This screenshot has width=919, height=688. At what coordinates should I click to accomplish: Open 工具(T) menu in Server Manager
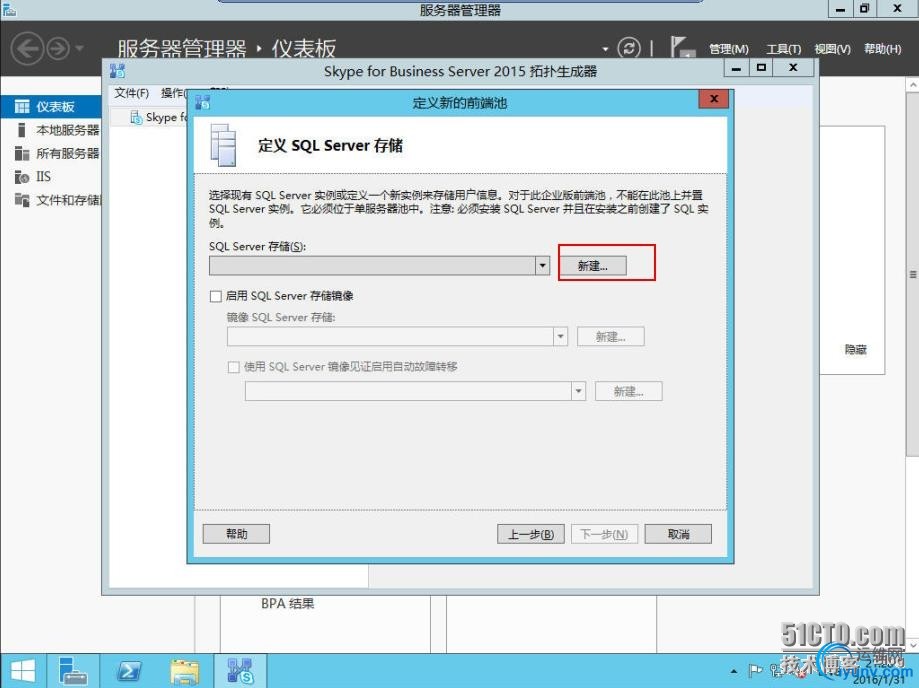(x=784, y=49)
